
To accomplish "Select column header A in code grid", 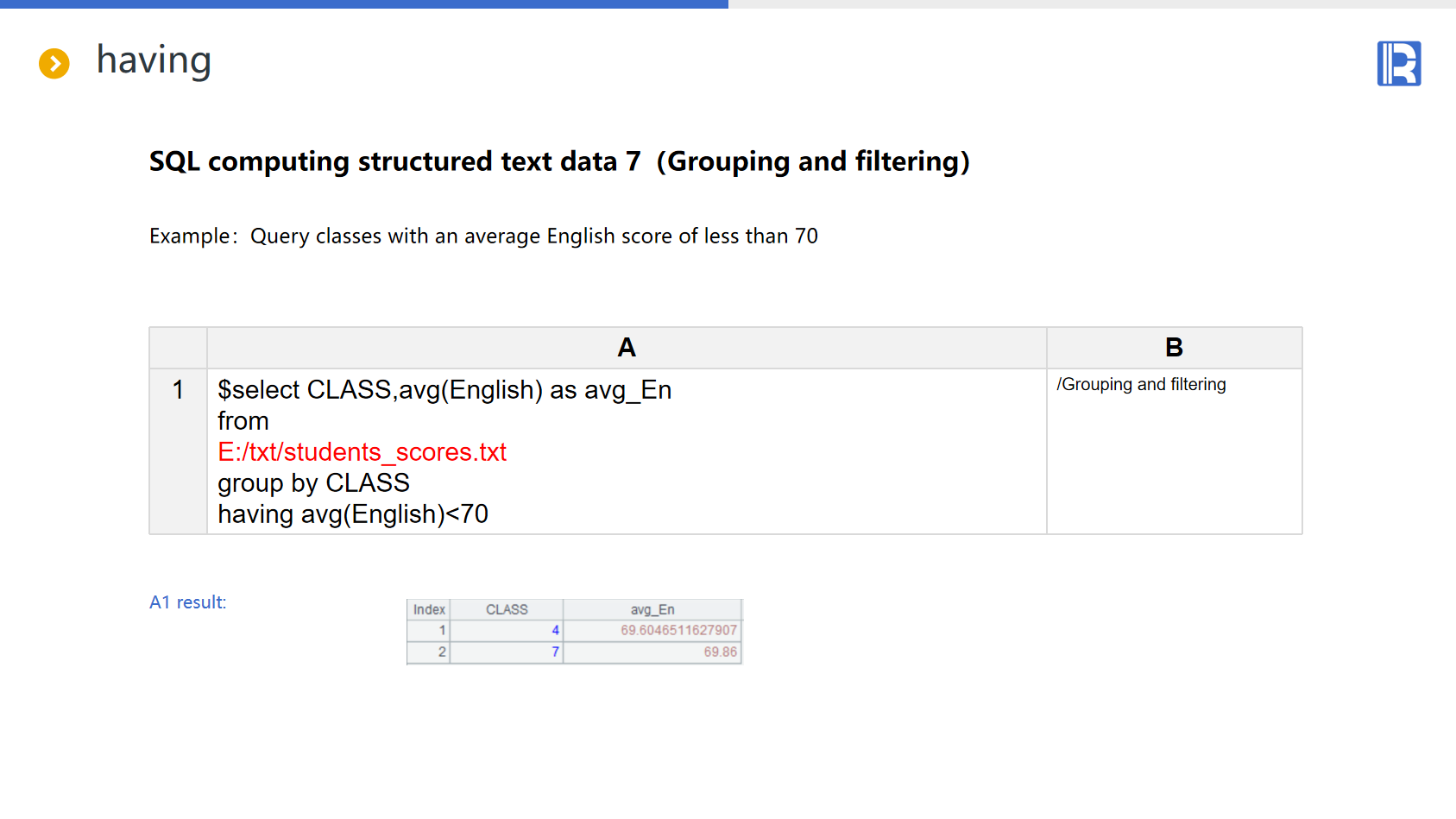I will (627, 348).
